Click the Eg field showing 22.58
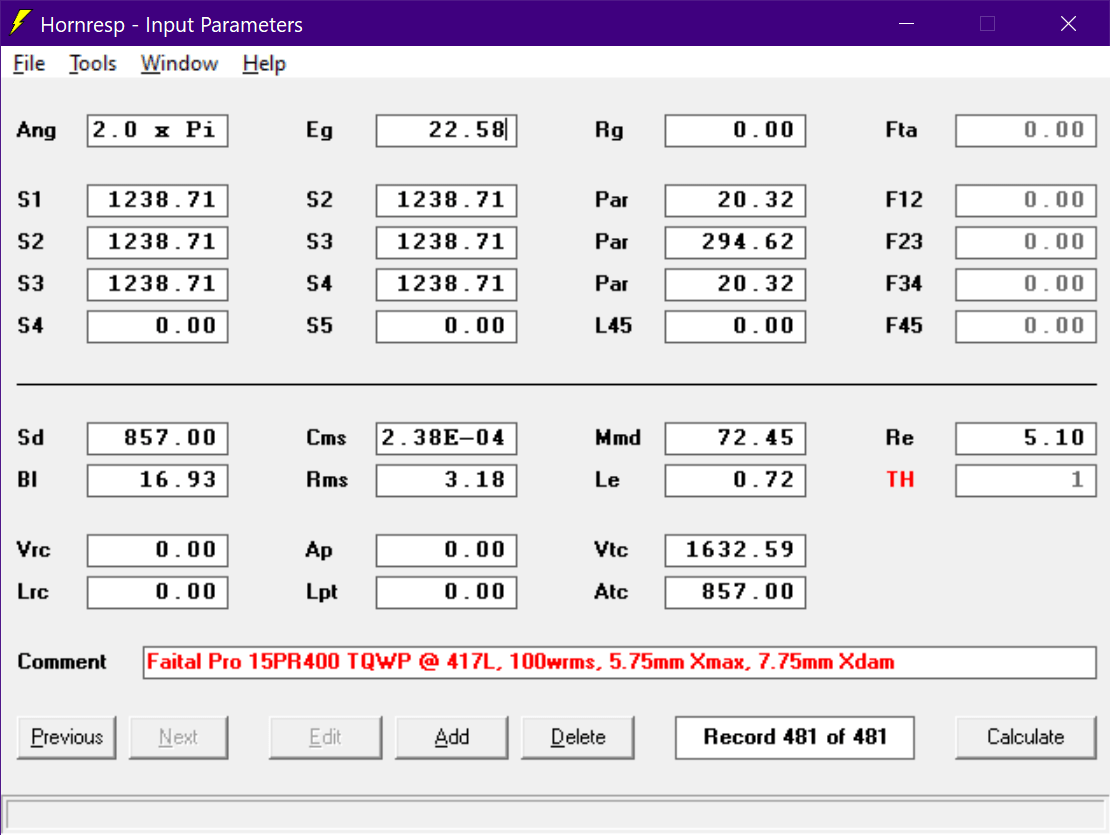 click(x=447, y=131)
